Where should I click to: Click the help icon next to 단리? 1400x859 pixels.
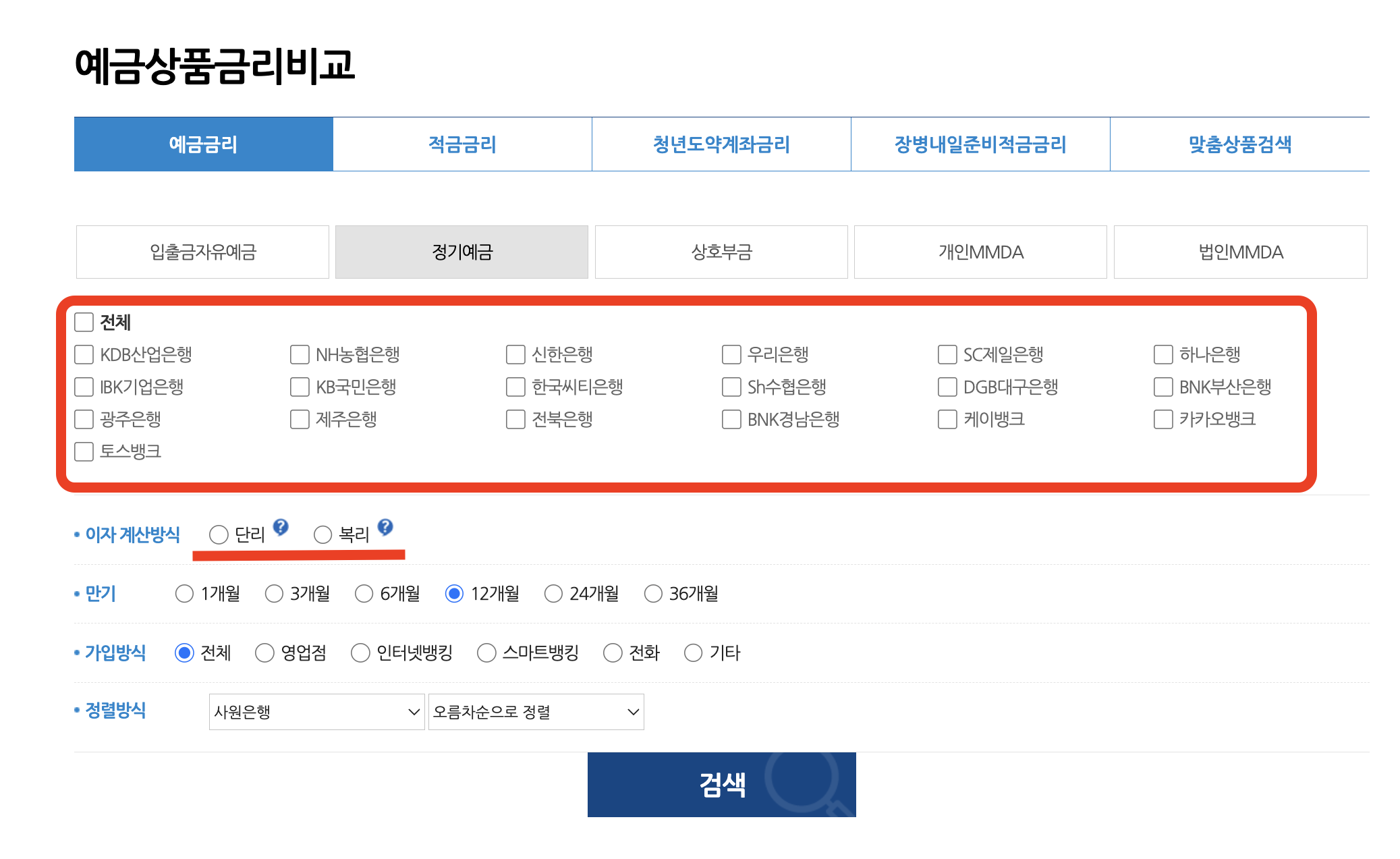click(x=281, y=526)
